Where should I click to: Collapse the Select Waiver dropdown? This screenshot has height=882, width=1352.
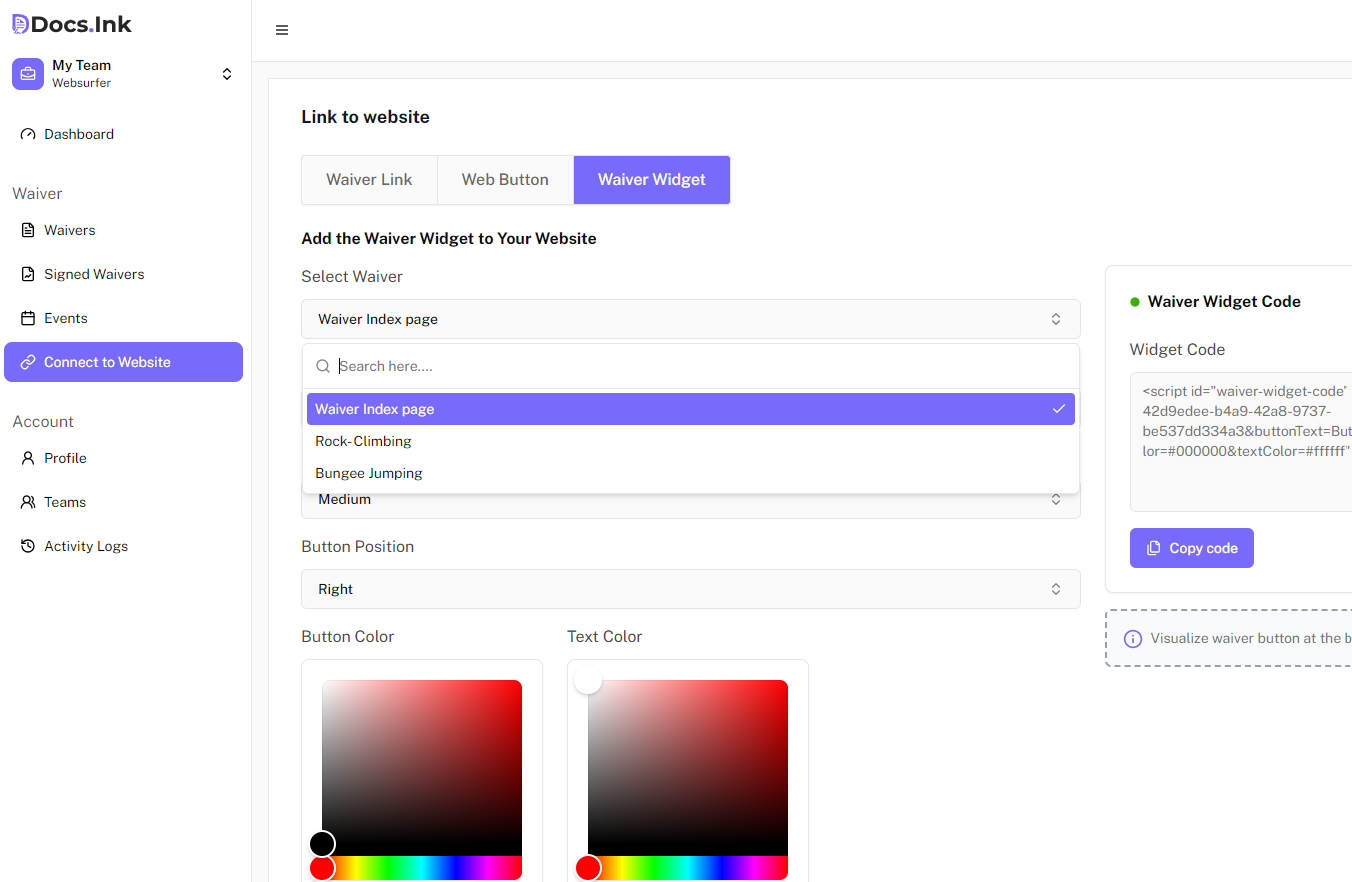[690, 319]
